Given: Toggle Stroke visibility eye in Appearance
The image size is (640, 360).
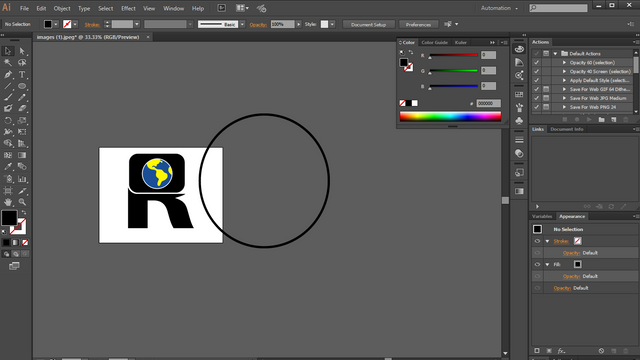Looking at the screenshot, I should [537, 241].
